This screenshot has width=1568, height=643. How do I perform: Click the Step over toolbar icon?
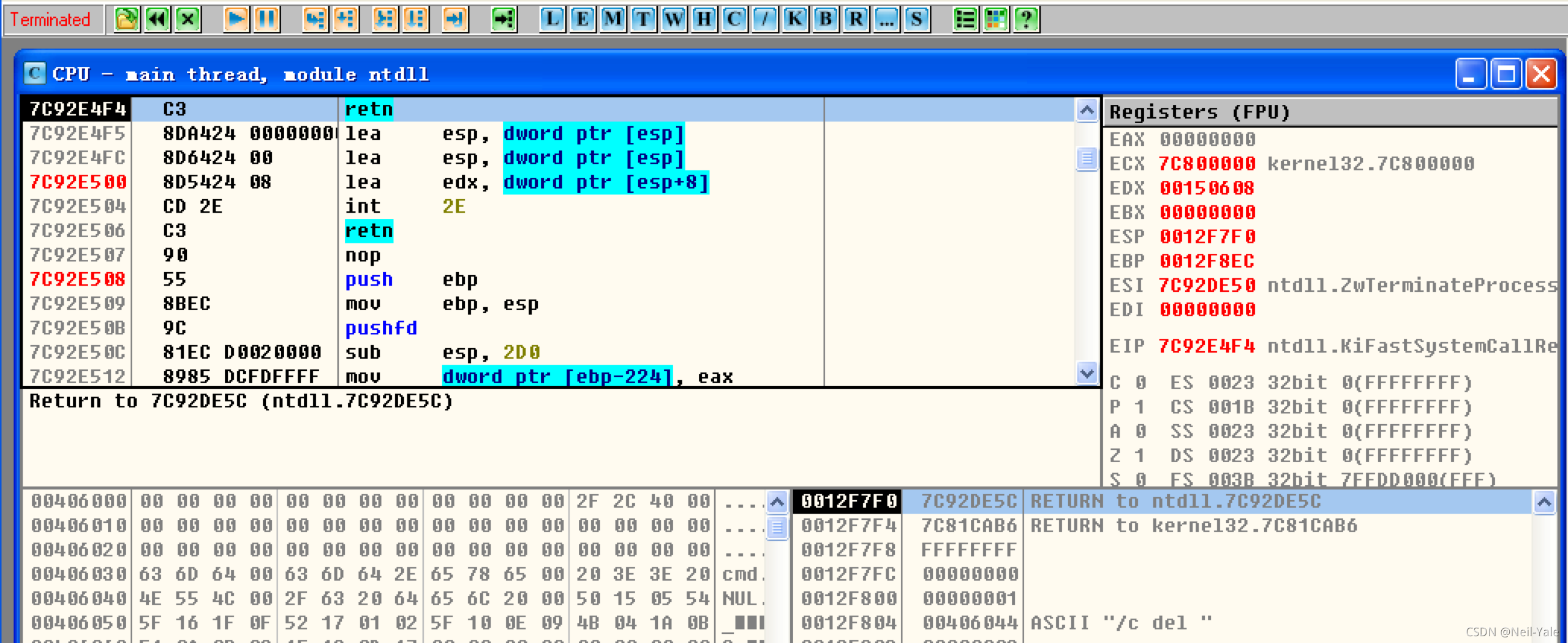point(345,19)
